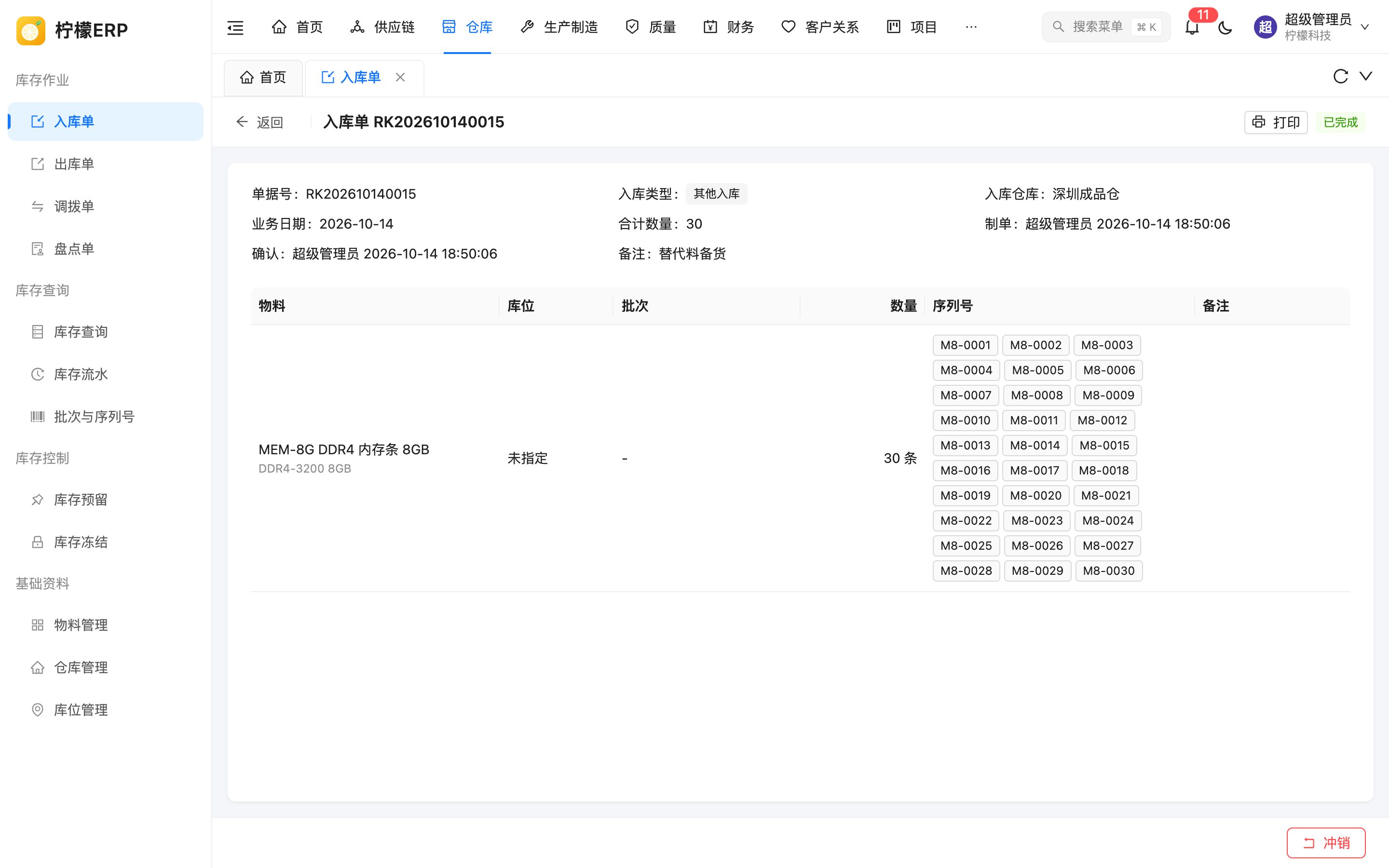This screenshot has width=1389, height=868.
Task: Click the 搜索菜单 search field
Action: click(1105, 27)
